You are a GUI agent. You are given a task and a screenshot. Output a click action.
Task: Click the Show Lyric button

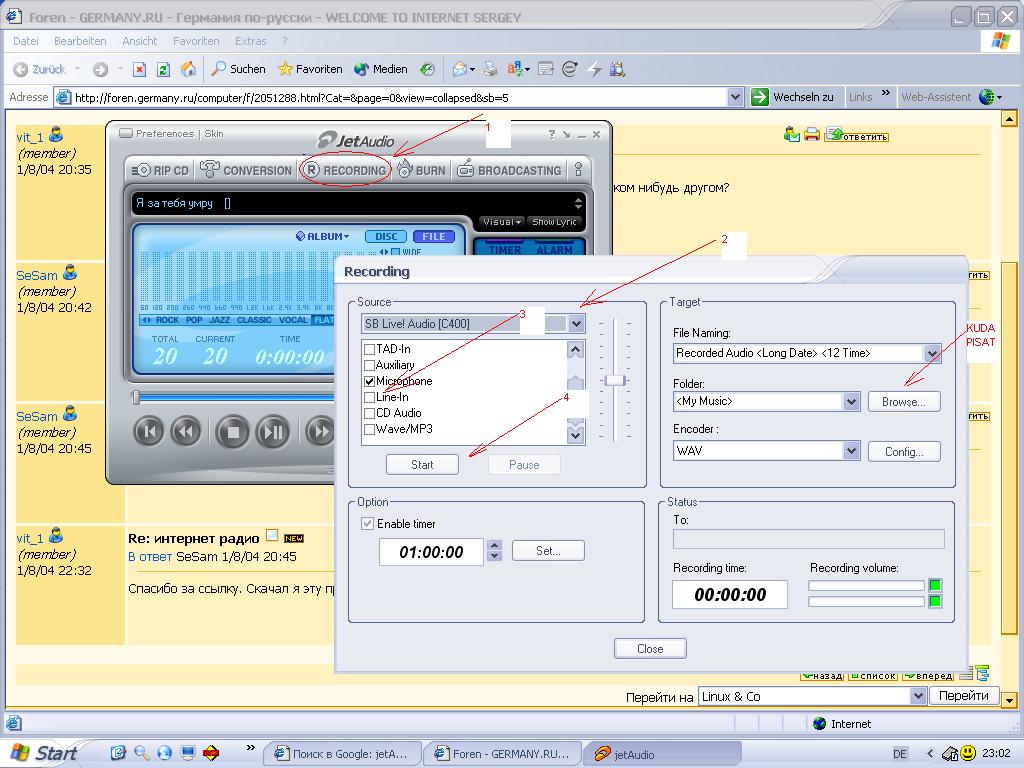pyautogui.click(x=554, y=222)
